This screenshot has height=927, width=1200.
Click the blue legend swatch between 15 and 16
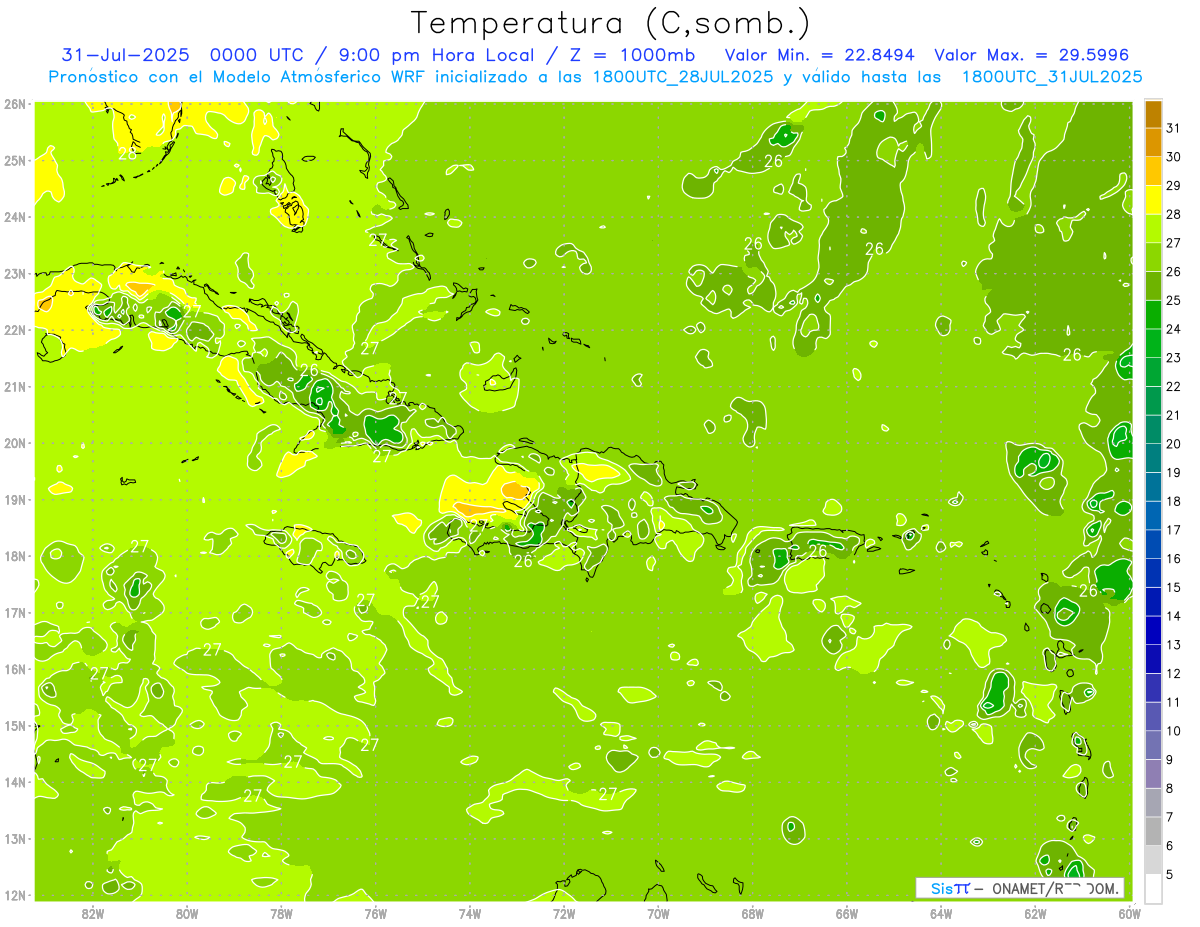(1153, 573)
